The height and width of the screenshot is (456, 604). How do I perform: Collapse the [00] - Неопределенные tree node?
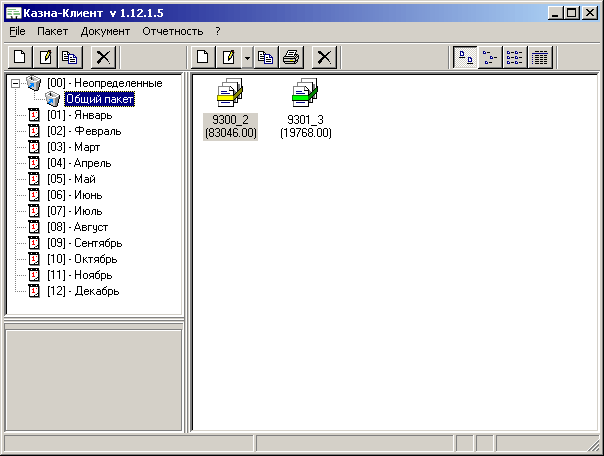[15, 83]
